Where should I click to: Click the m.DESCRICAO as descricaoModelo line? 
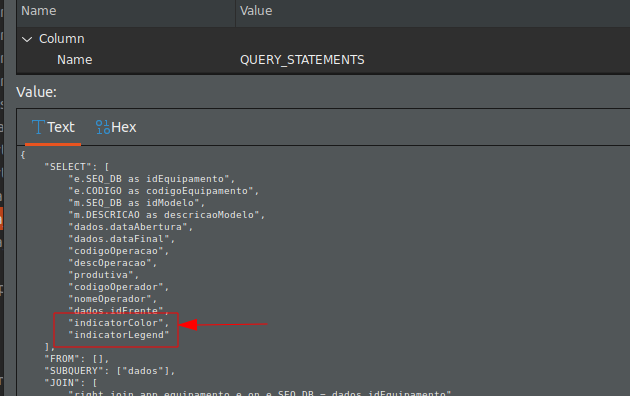click(x=166, y=215)
